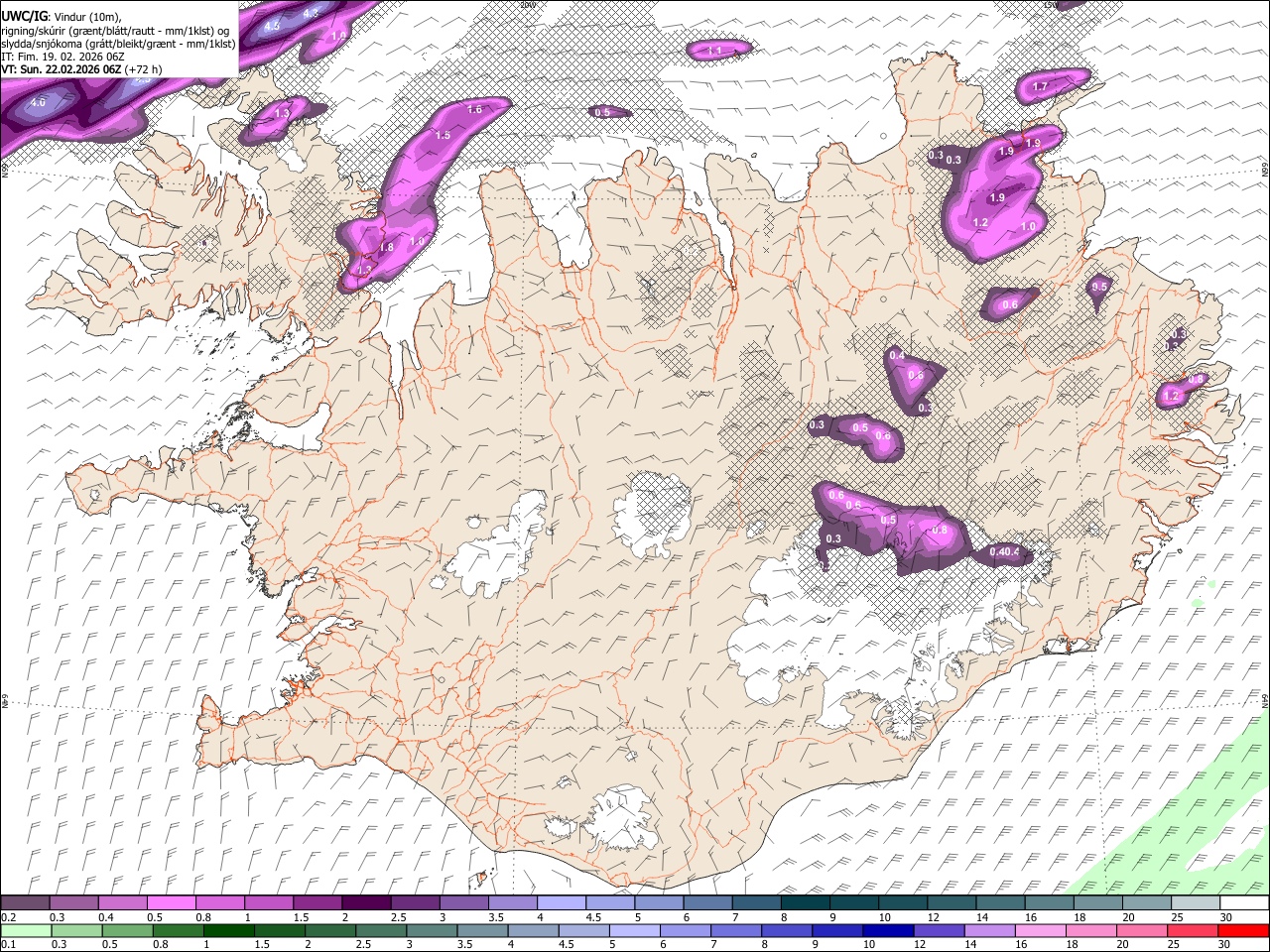Viewport: 1270px width, 952px height.
Task: Click upper legend swatch between 0.2 and 0.3
Action: coord(25,903)
